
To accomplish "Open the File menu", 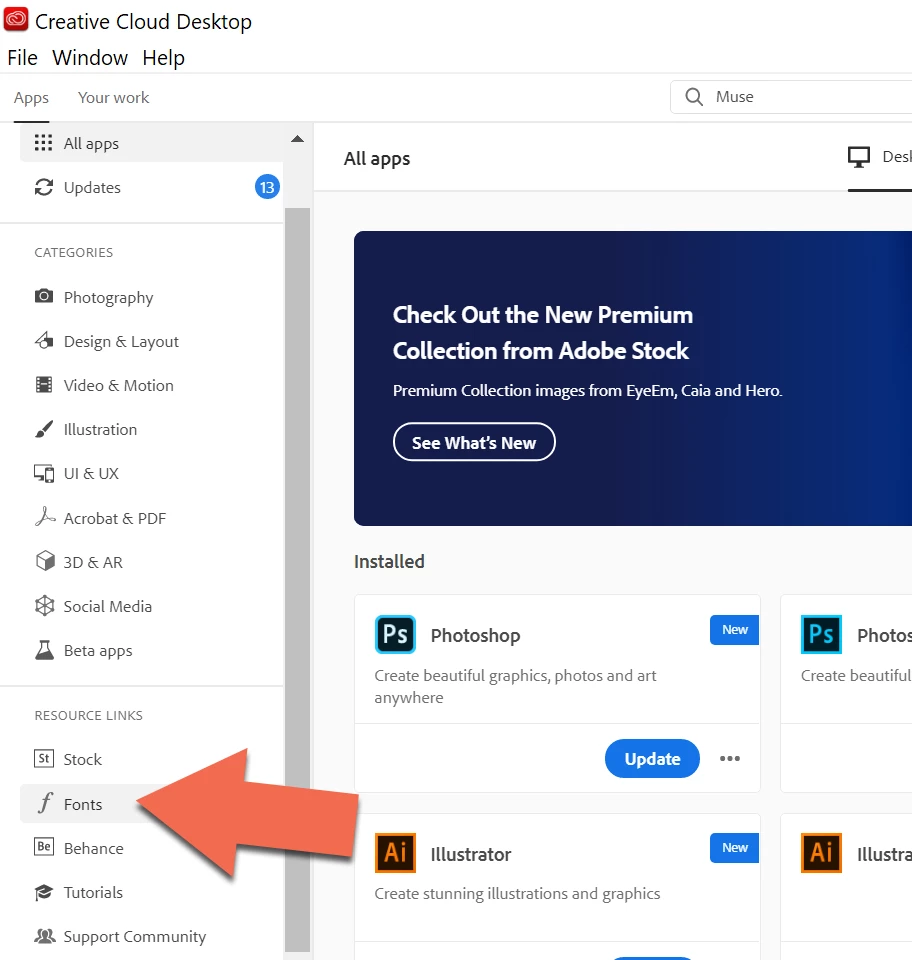I will click(x=23, y=58).
